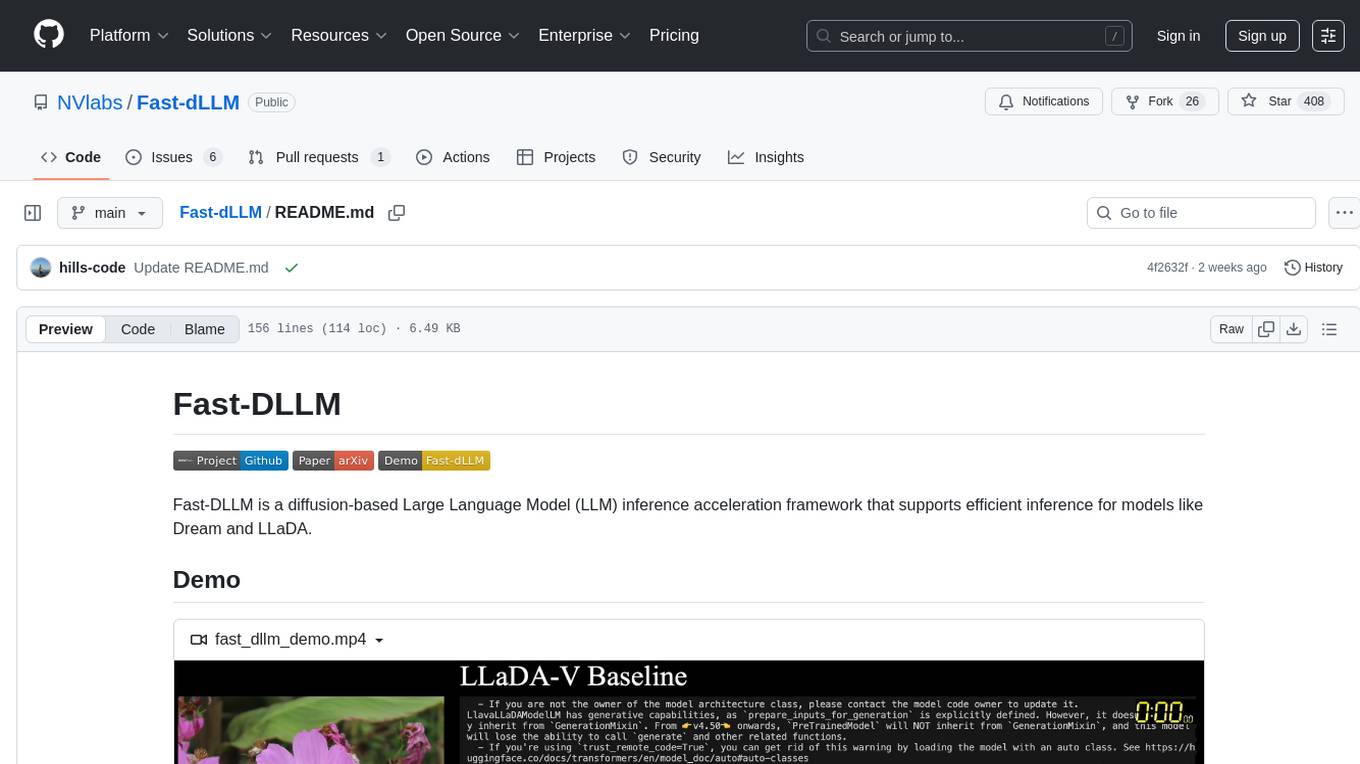This screenshot has width=1360, height=764.
Task: Focus the Search or jump to field
Action: pos(970,36)
